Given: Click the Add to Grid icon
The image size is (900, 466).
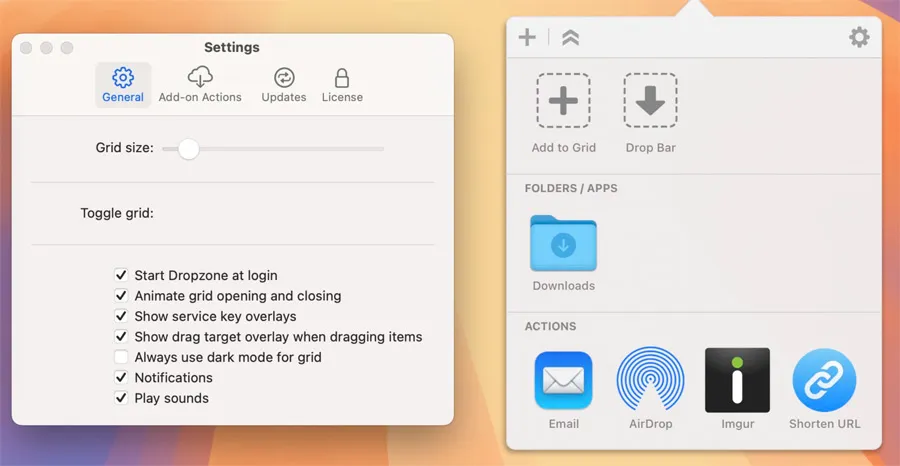Looking at the screenshot, I should (x=563, y=101).
